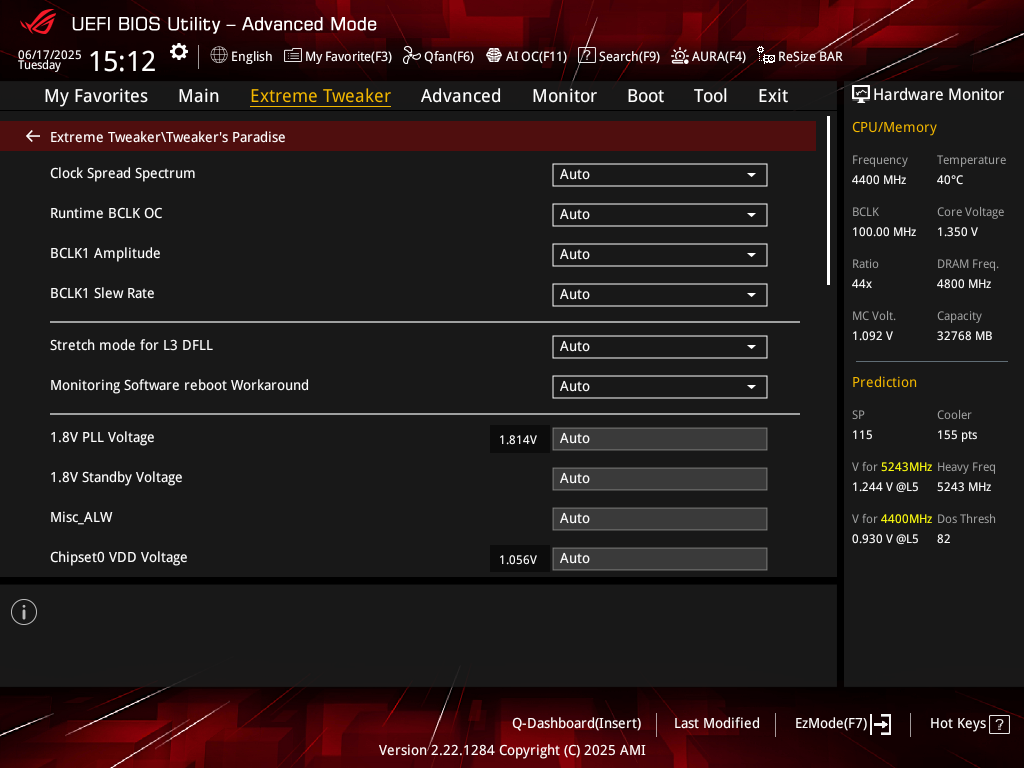Screen dimensions: 1024x768
Task: Click the Chipset0 VDD Voltage label
Action: (x=118, y=557)
